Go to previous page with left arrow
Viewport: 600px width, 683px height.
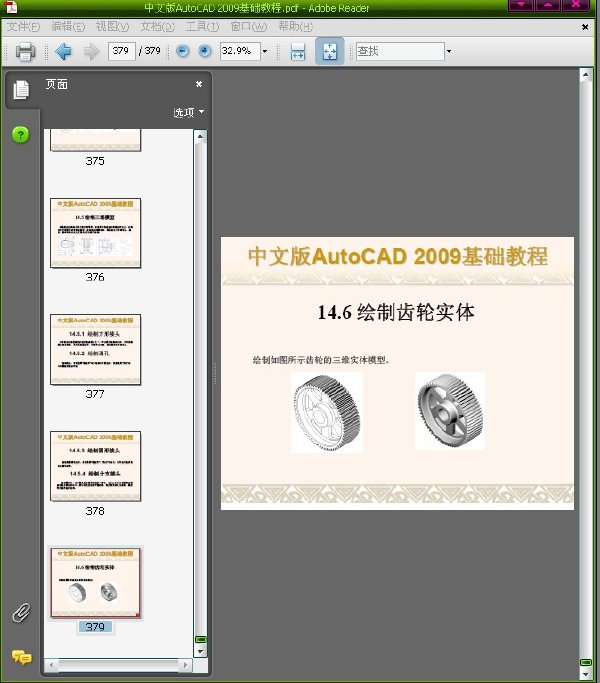(64, 51)
